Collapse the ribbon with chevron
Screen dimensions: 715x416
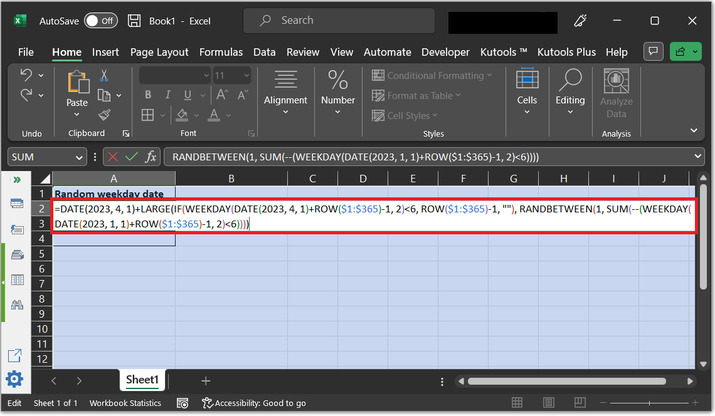pyautogui.click(x=694, y=130)
